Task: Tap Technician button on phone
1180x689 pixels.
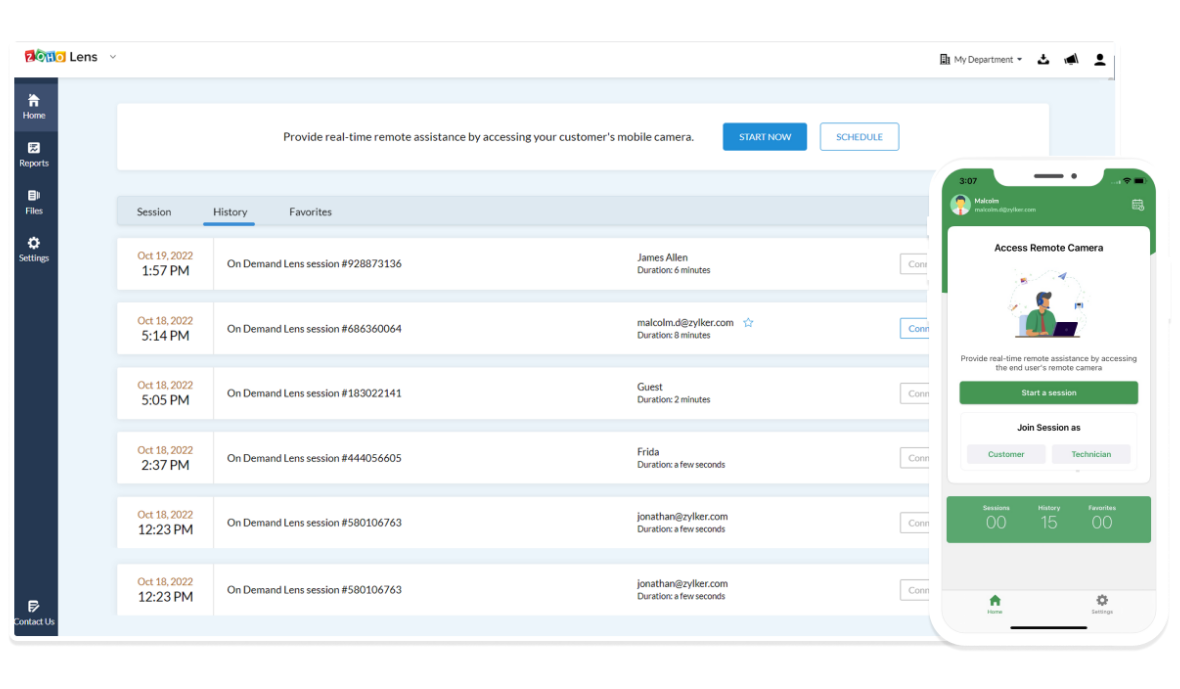Action: (x=1090, y=454)
